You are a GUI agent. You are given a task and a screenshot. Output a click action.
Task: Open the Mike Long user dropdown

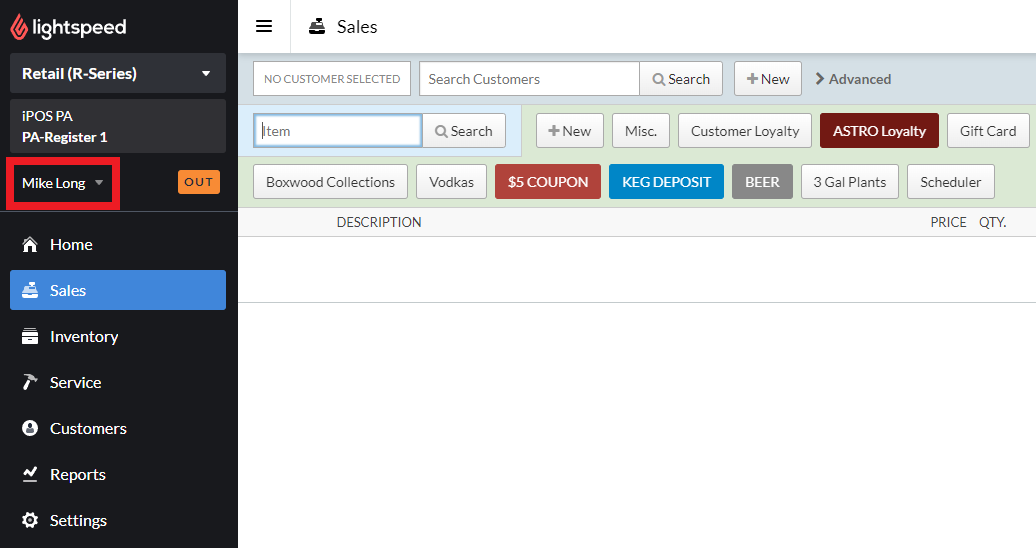(x=63, y=183)
